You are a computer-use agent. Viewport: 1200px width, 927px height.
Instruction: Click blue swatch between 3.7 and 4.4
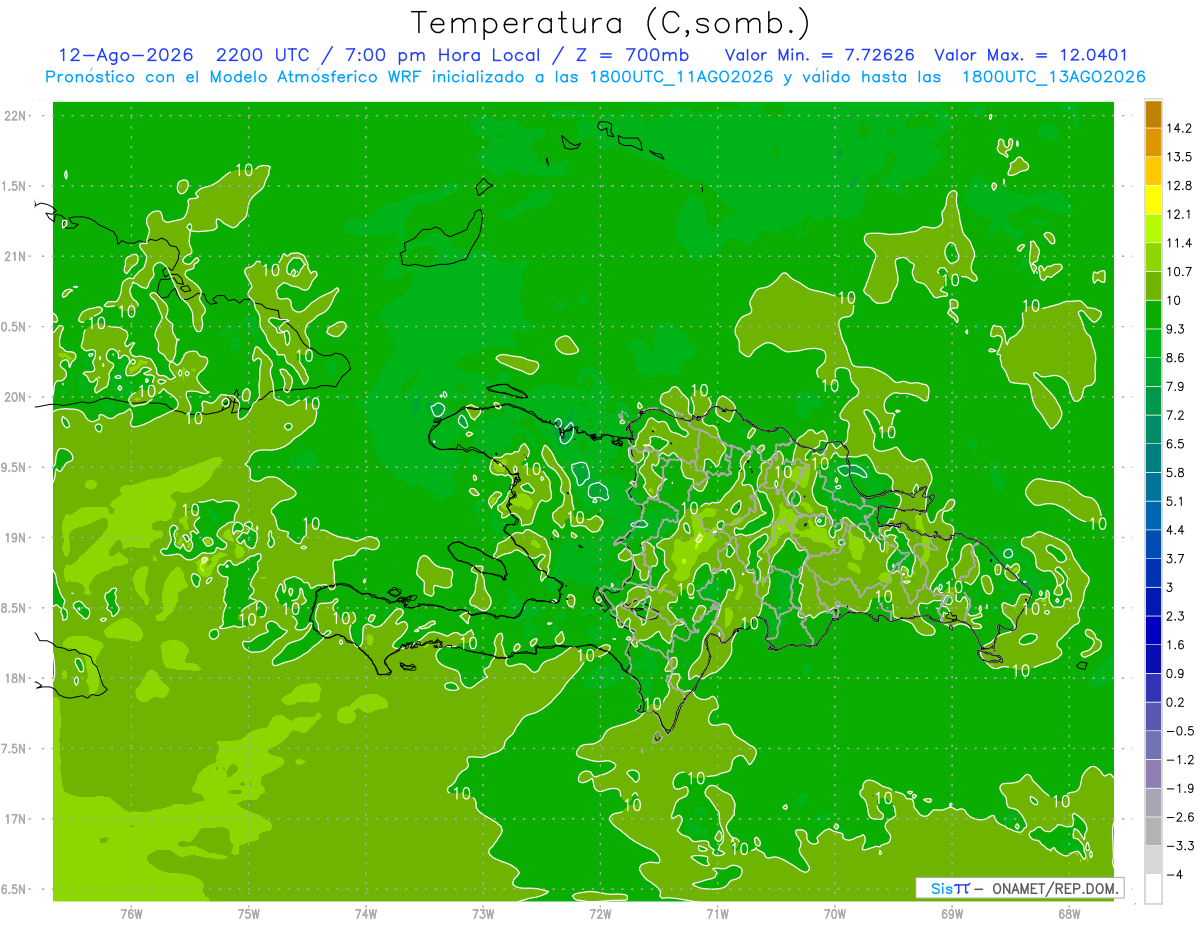click(x=1153, y=543)
